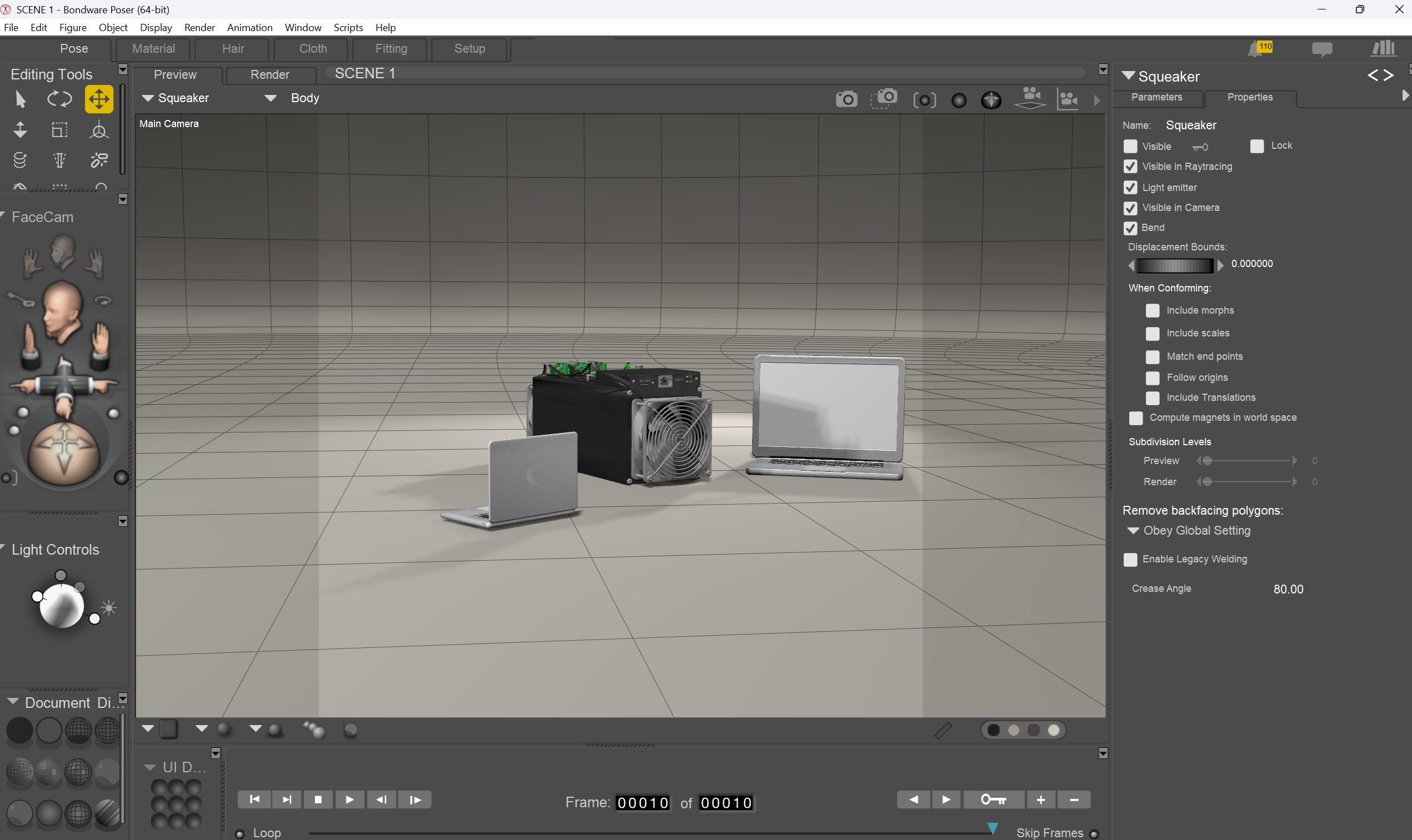The image size is (1412, 840).
Task: Click the area render camera icon
Action: [x=884, y=99]
